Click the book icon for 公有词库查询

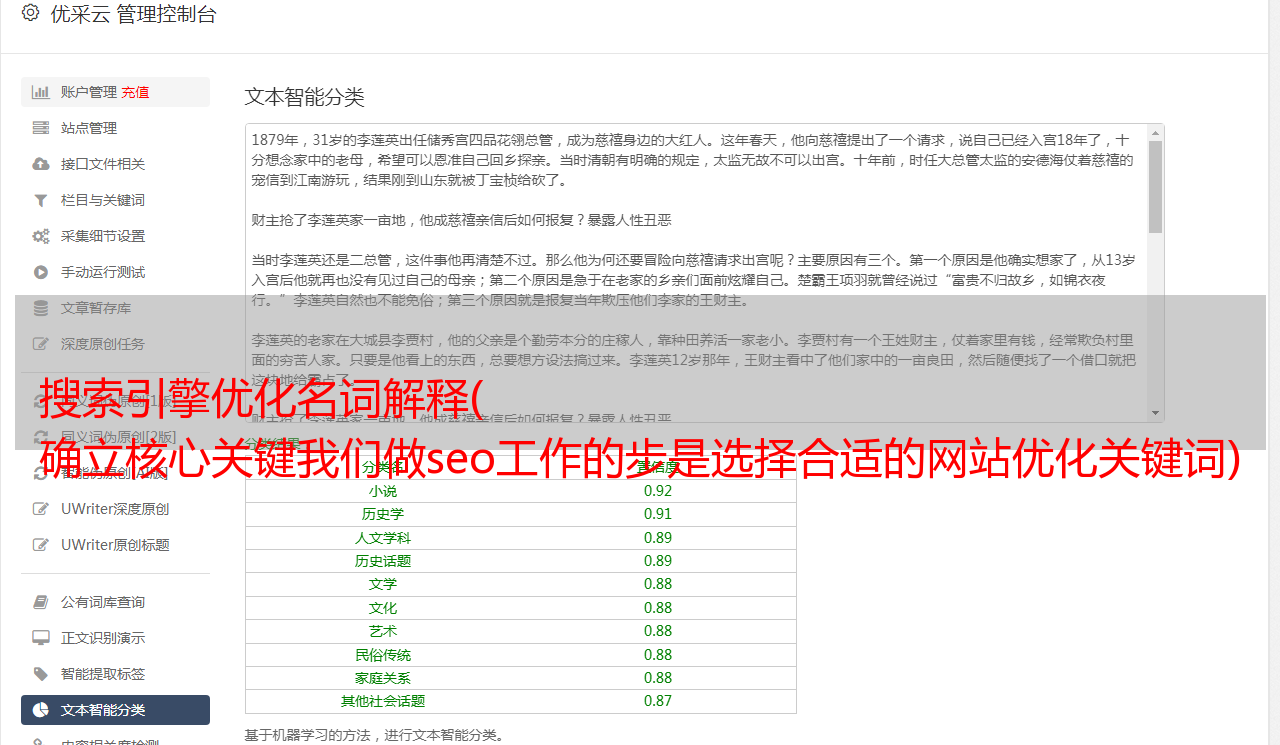pyautogui.click(x=41, y=602)
